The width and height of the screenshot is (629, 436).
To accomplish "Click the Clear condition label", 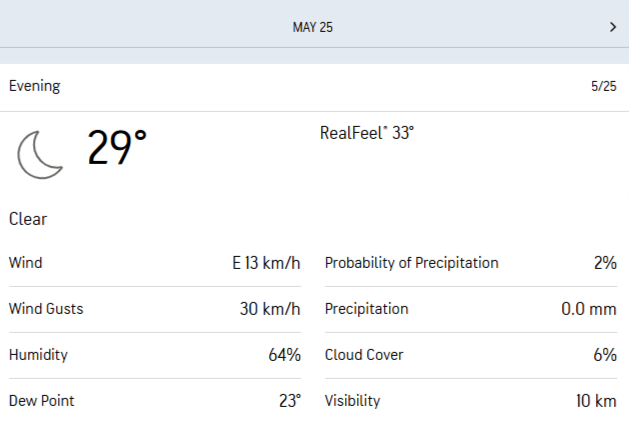I will click(x=28, y=219).
